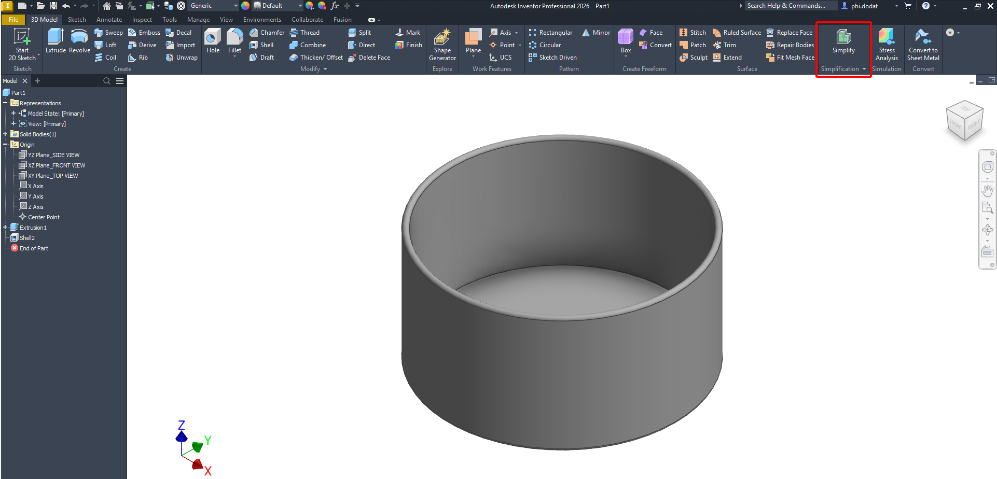997x479 pixels.
Task: Collapse the Representations tree node
Action: 6,103
